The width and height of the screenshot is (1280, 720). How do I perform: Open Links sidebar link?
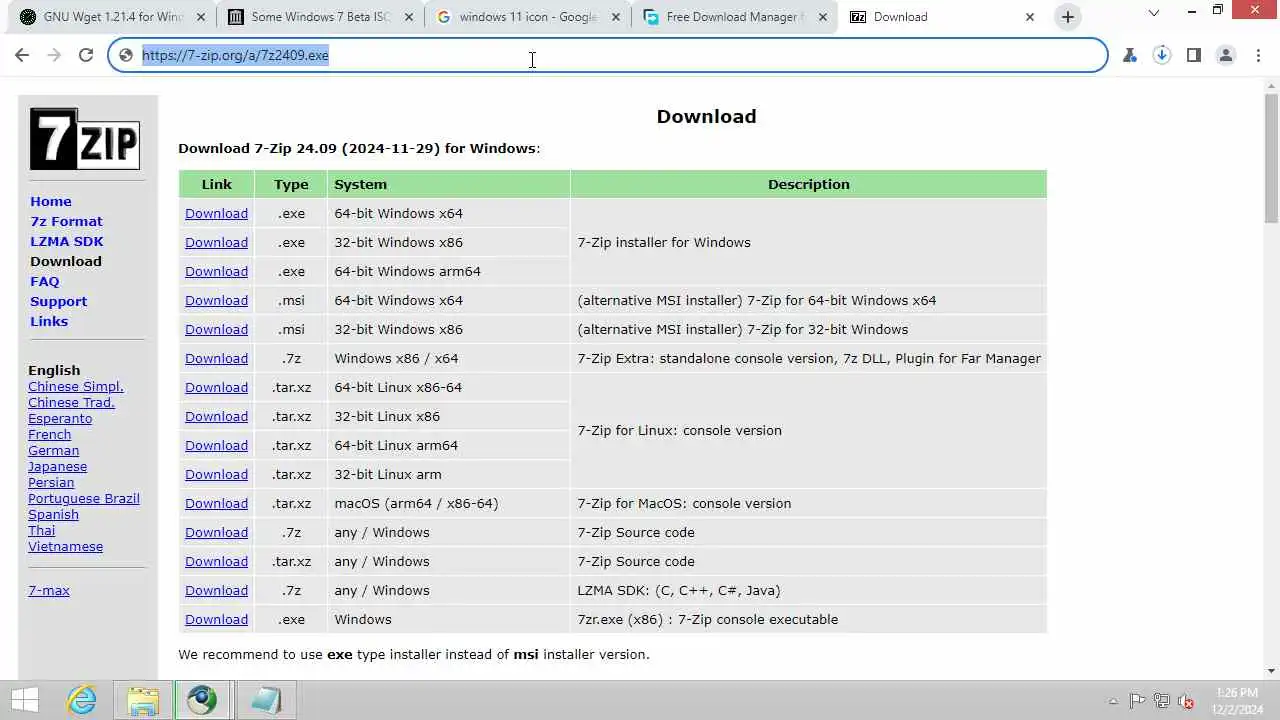(49, 321)
